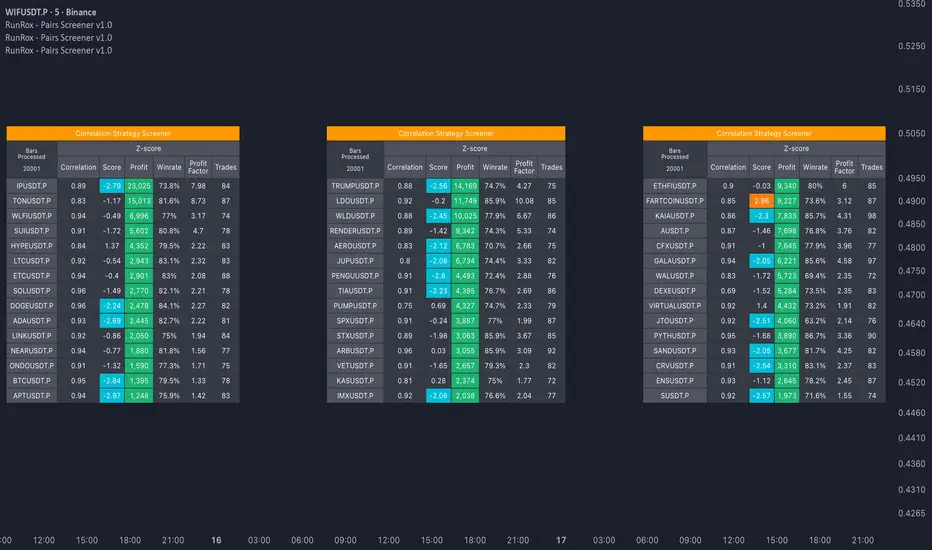The image size is (932, 550).
Task: Click the green 23,025 profit cell
Action: coord(138,185)
